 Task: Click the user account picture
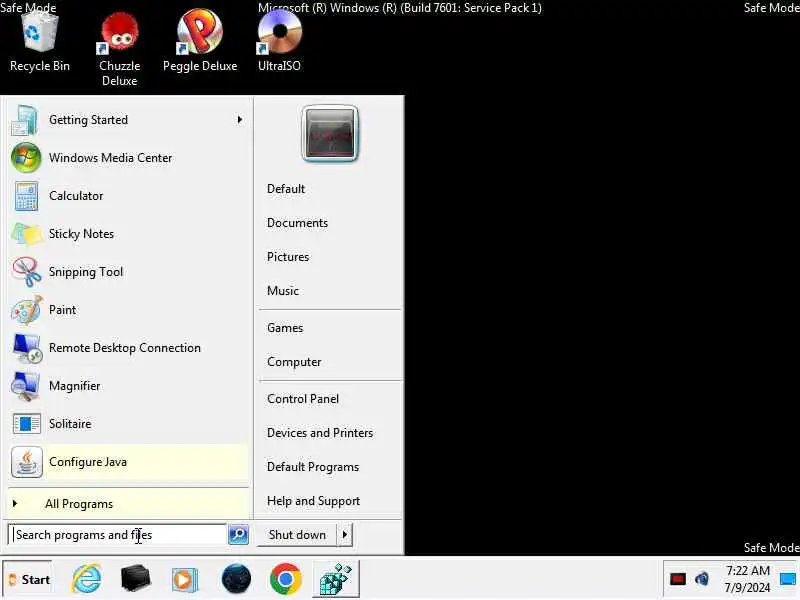click(330, 134)
